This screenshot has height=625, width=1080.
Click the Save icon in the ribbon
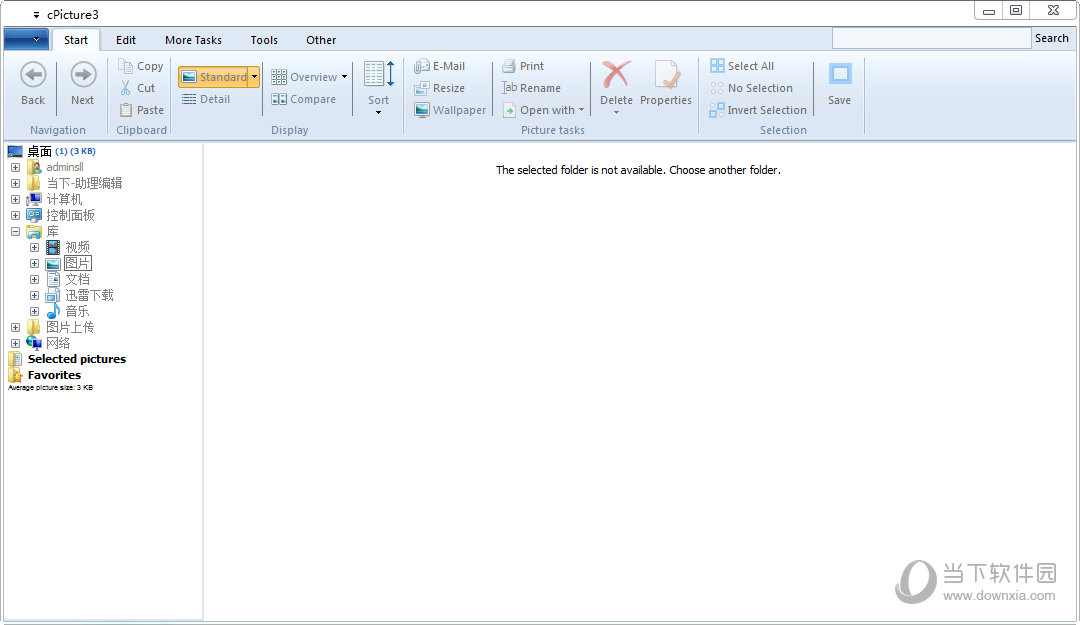840,76
